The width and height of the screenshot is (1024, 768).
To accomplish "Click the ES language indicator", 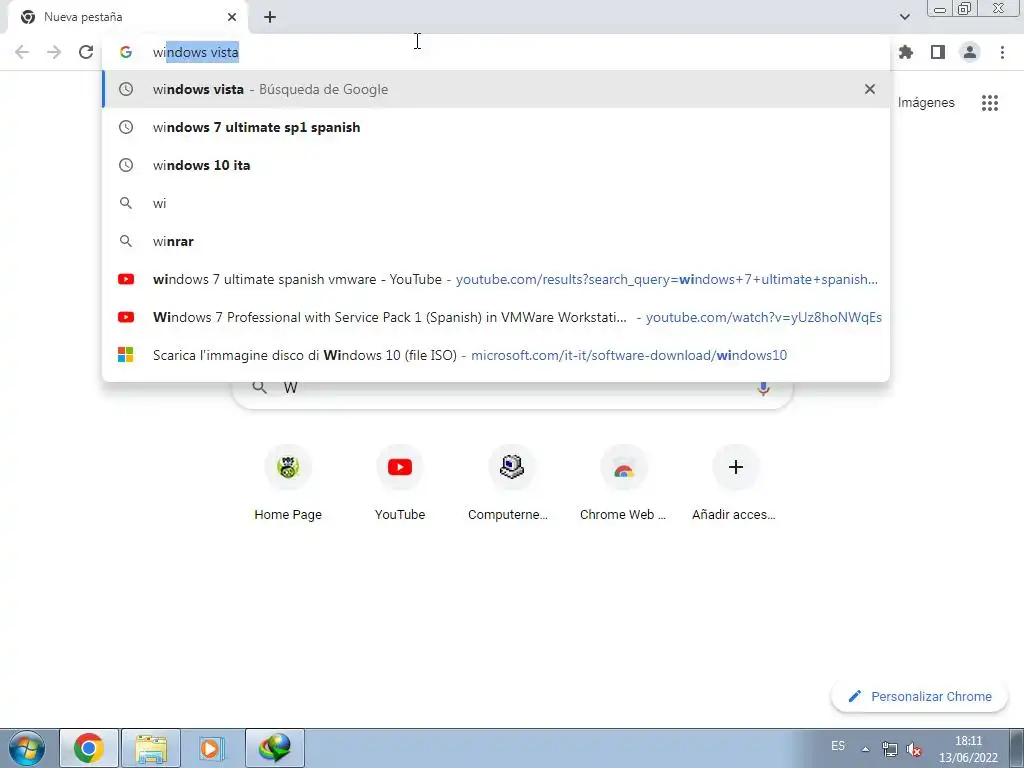I will (x=838, y=746).
